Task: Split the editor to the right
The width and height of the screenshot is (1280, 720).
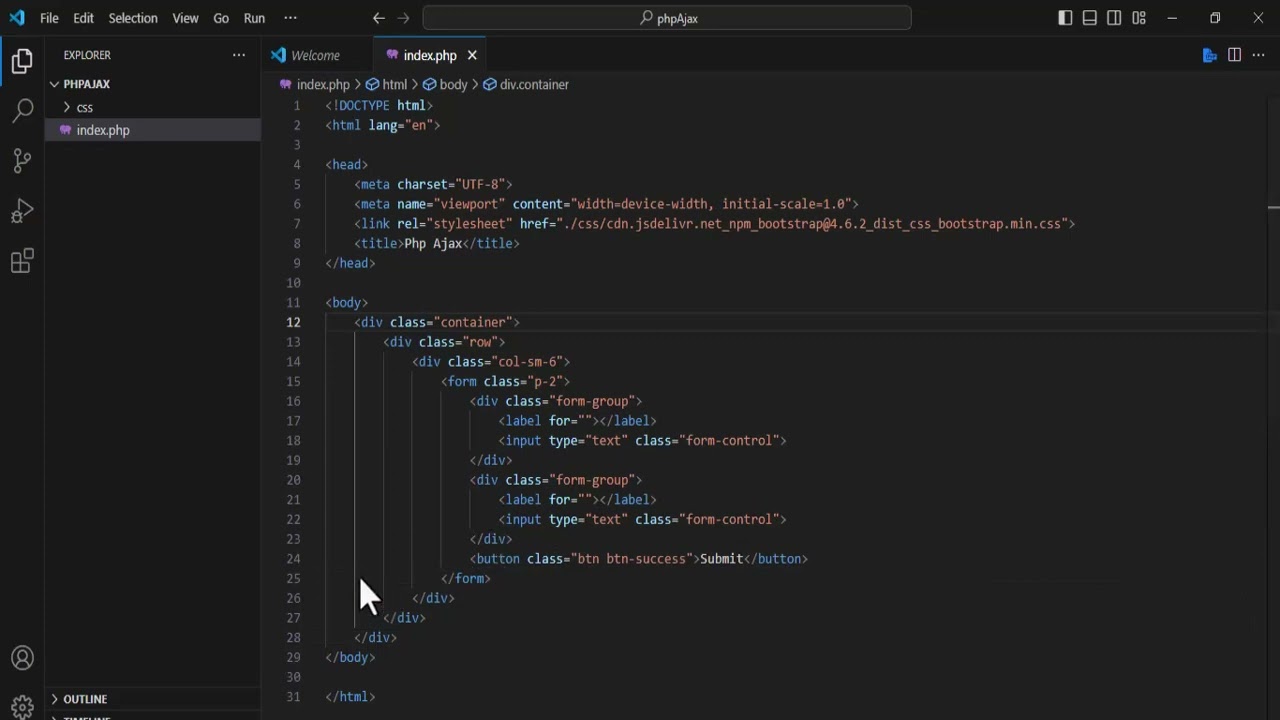Action: pos(1234,55)
